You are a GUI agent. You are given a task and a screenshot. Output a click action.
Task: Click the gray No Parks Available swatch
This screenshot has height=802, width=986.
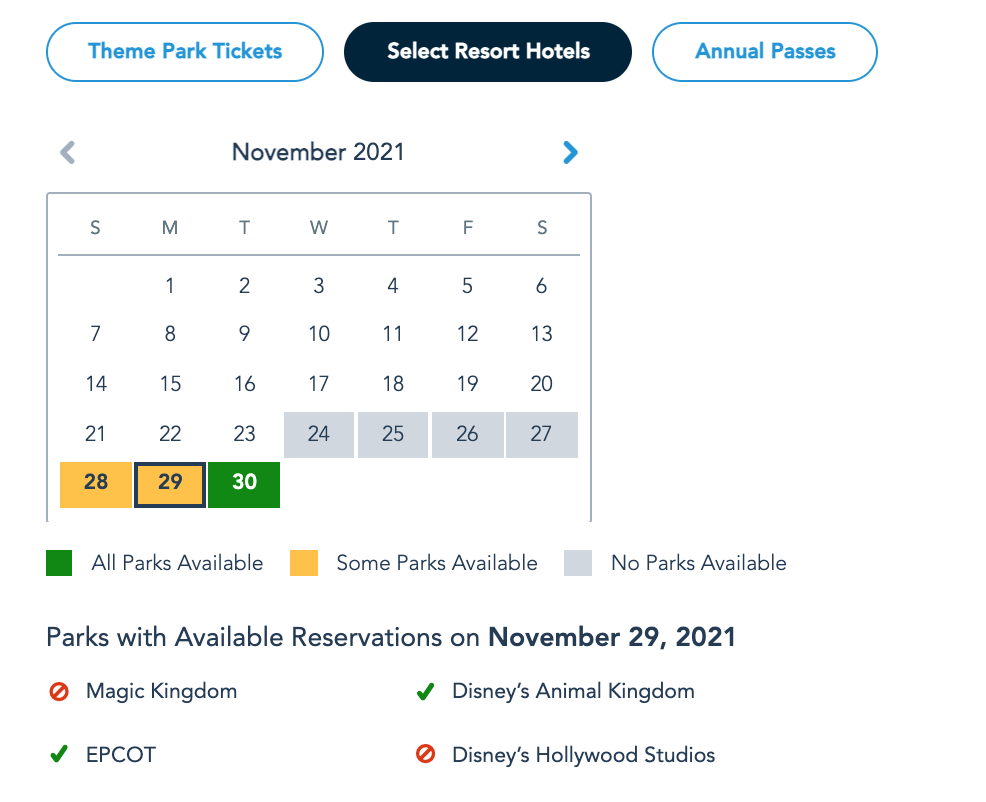(578, 563)
